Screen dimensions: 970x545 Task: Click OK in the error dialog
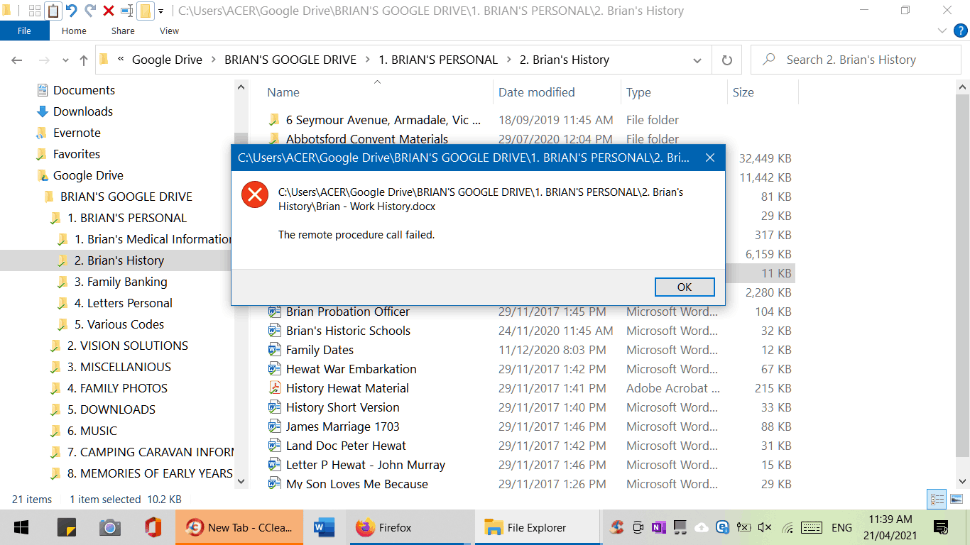coord(684,287)
